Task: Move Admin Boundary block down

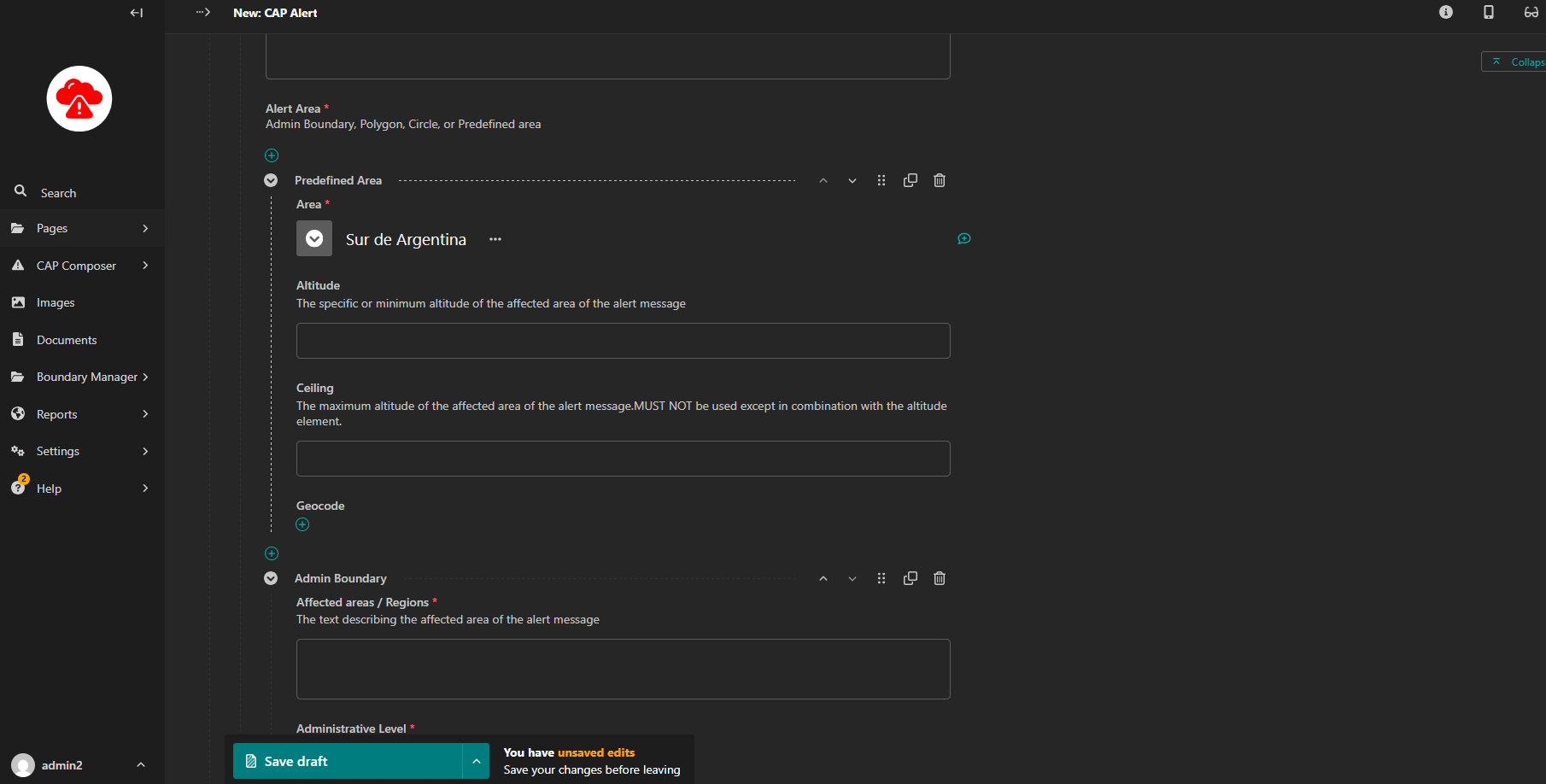Action: point(852,578)
